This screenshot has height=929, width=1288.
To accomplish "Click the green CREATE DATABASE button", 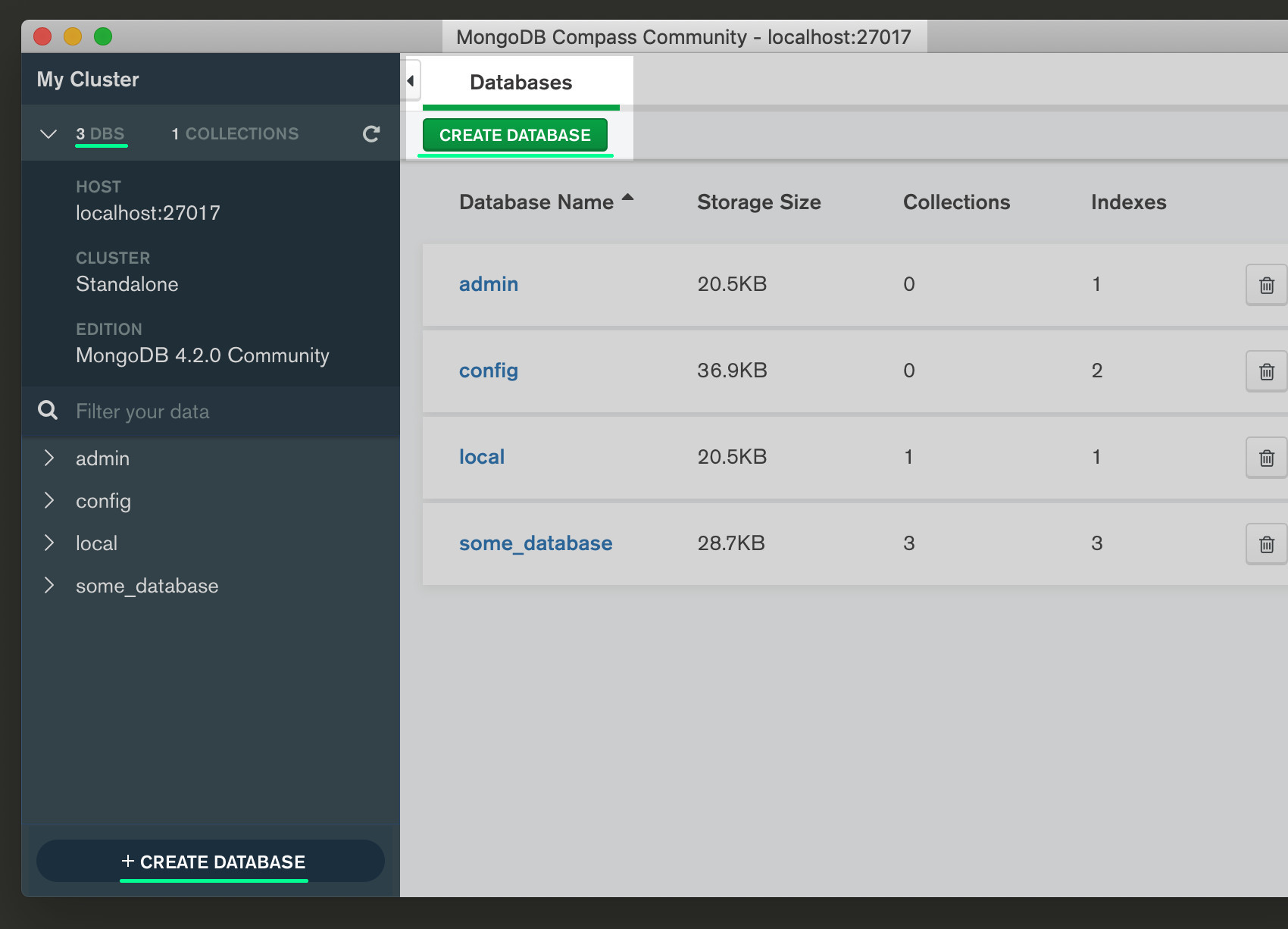I will coord(514,135).
